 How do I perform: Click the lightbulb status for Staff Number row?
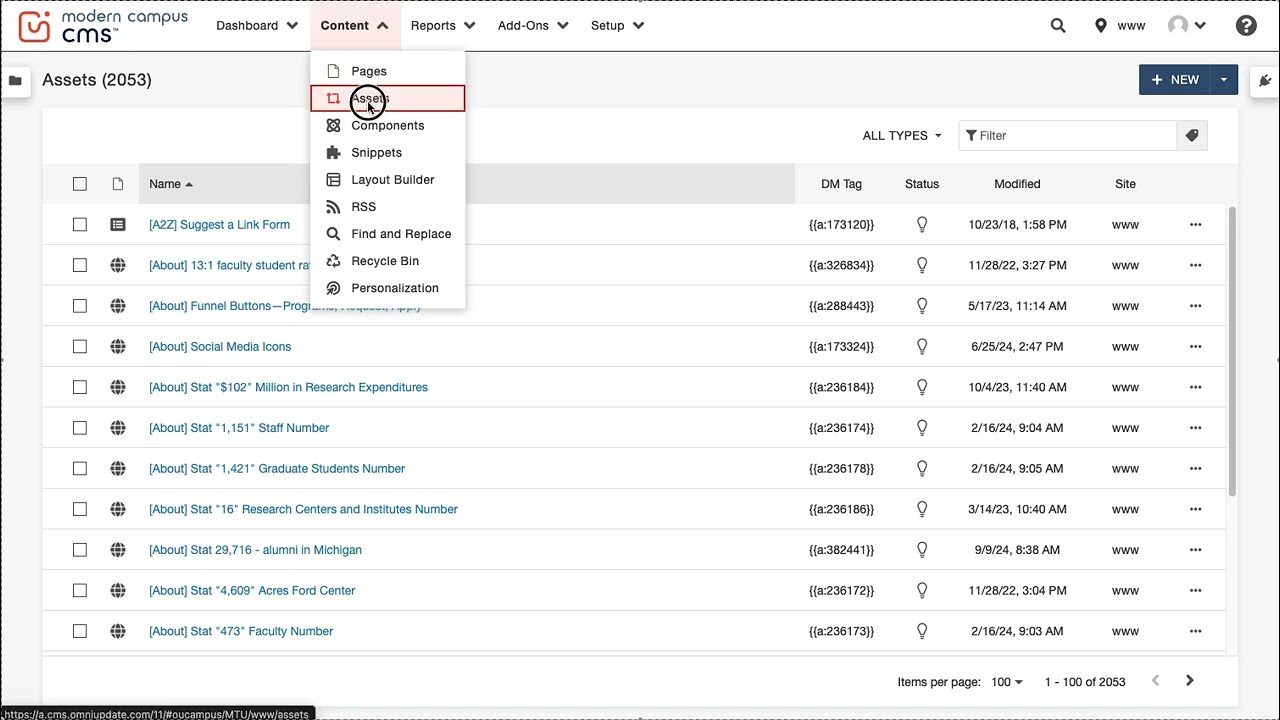(x=922, y=428)
